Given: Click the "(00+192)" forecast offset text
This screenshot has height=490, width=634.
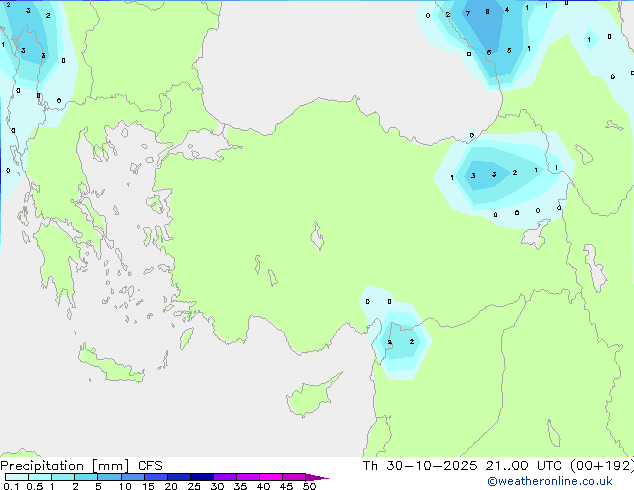Looking at the screenshot, I should pos(602,466).
